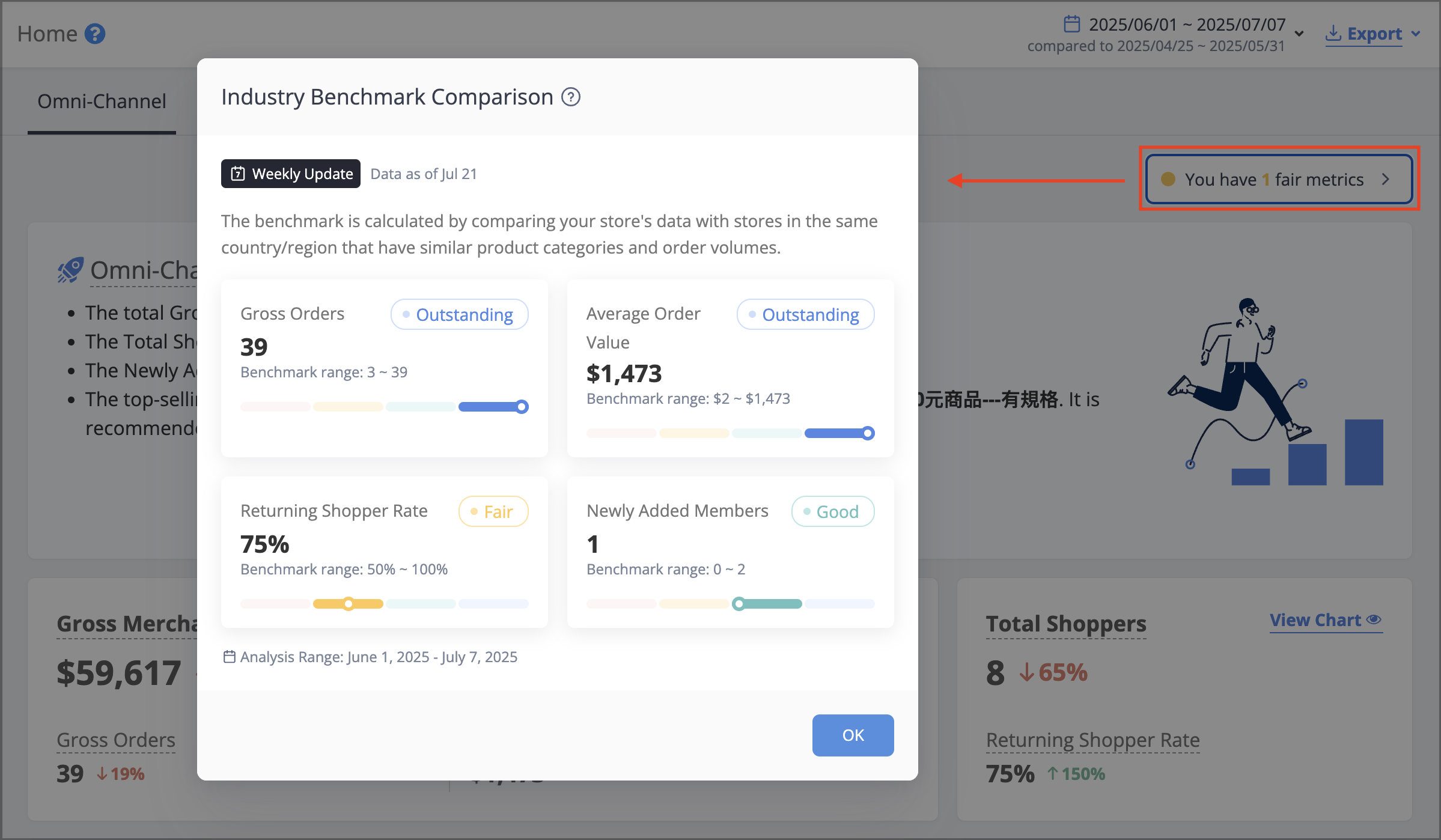This screenshot has height=840, width=1441.
Task: Click 'Benchmark range: 3 ~ 39' text
Action: coord(324,372)
